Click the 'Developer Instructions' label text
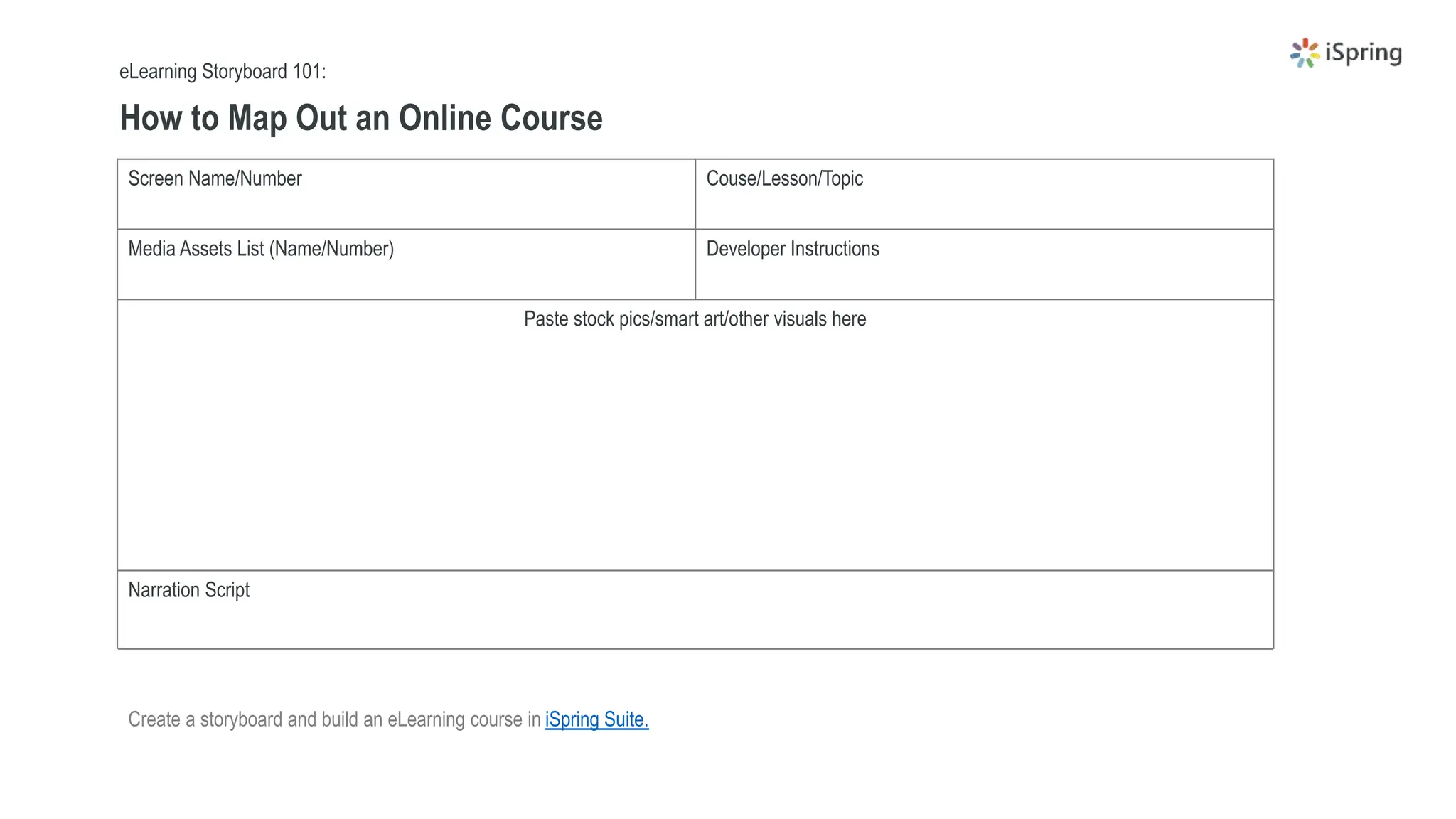Image resolution: width=1456 pixels, height=819 pixels. click(x=792, y=249)
